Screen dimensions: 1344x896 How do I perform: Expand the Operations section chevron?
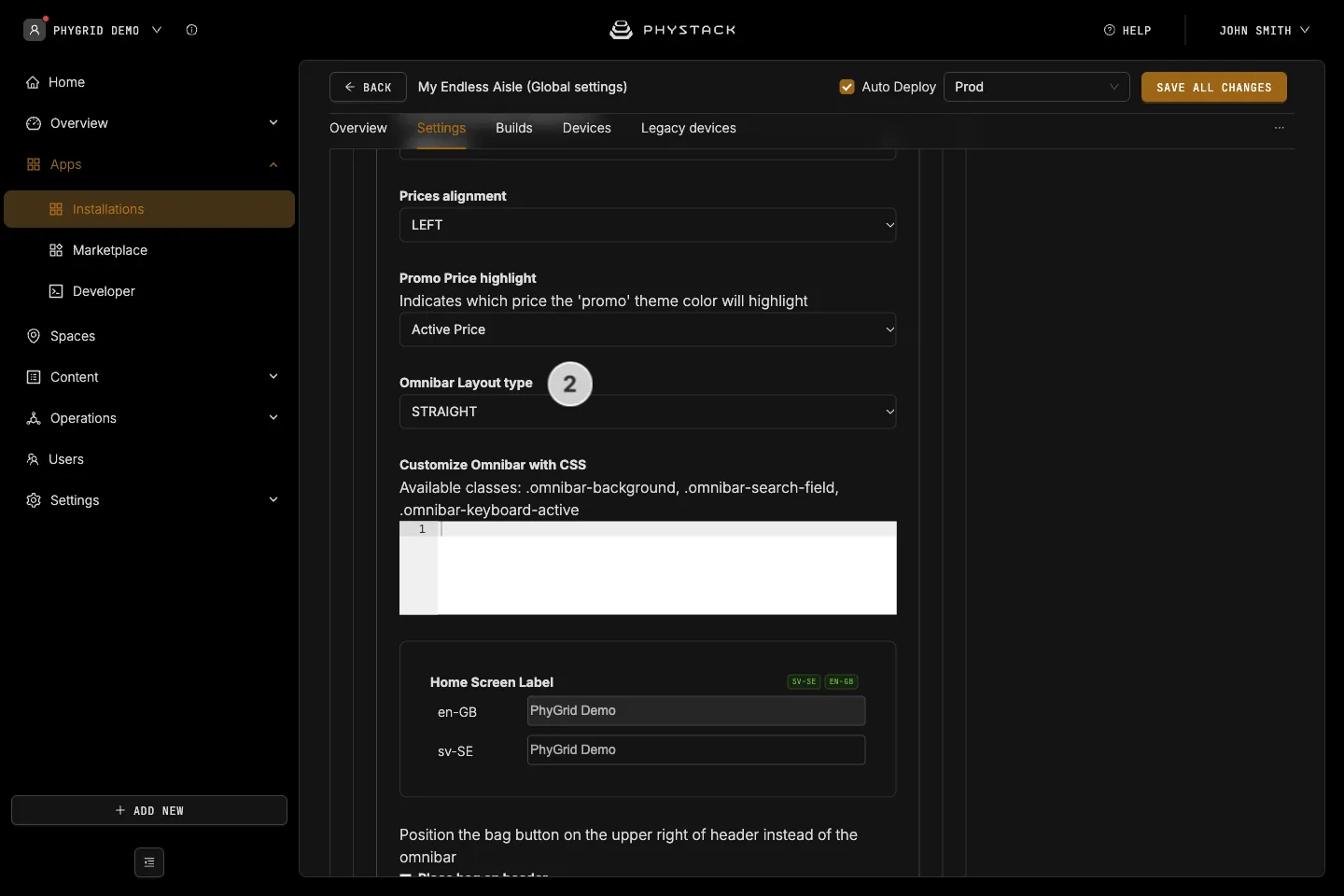click(273, 418)
